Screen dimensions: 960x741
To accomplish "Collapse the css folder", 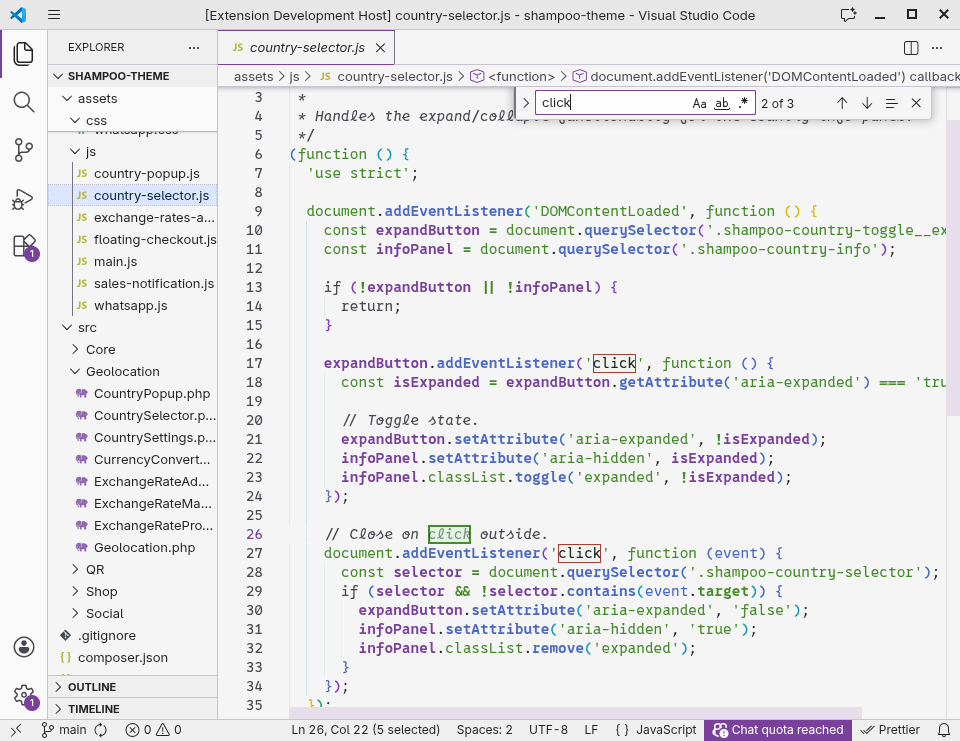I will click(x=132, y=121).
